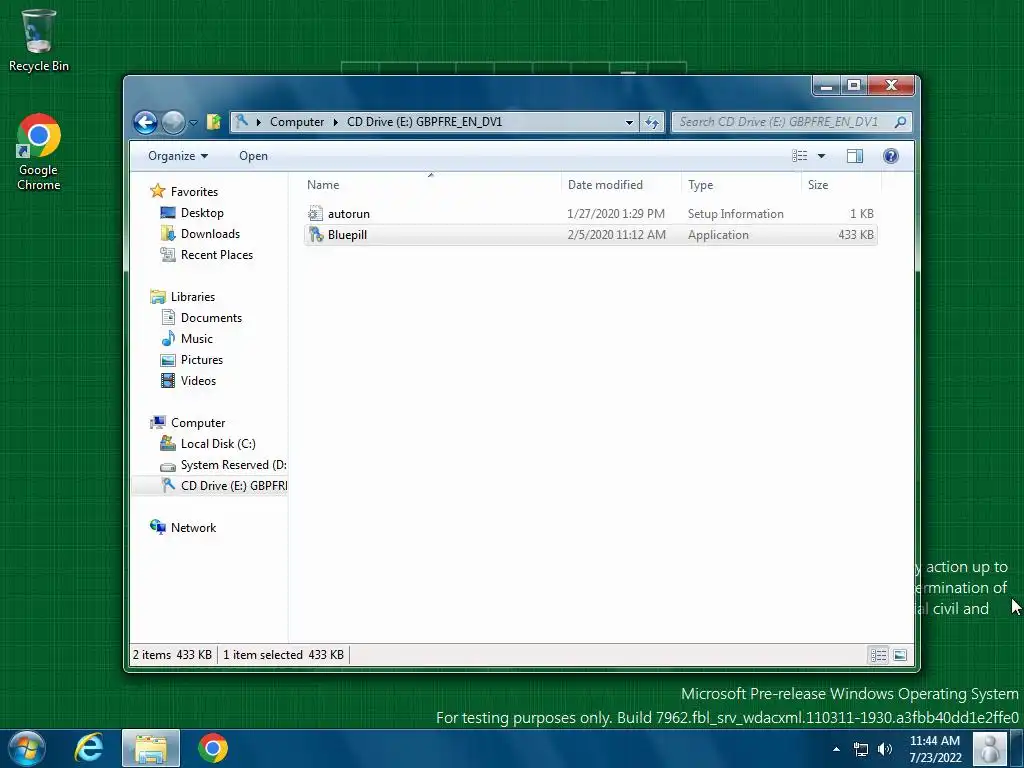
Task: Click Windows Explorer taskbar button
Action: (151, 748)
